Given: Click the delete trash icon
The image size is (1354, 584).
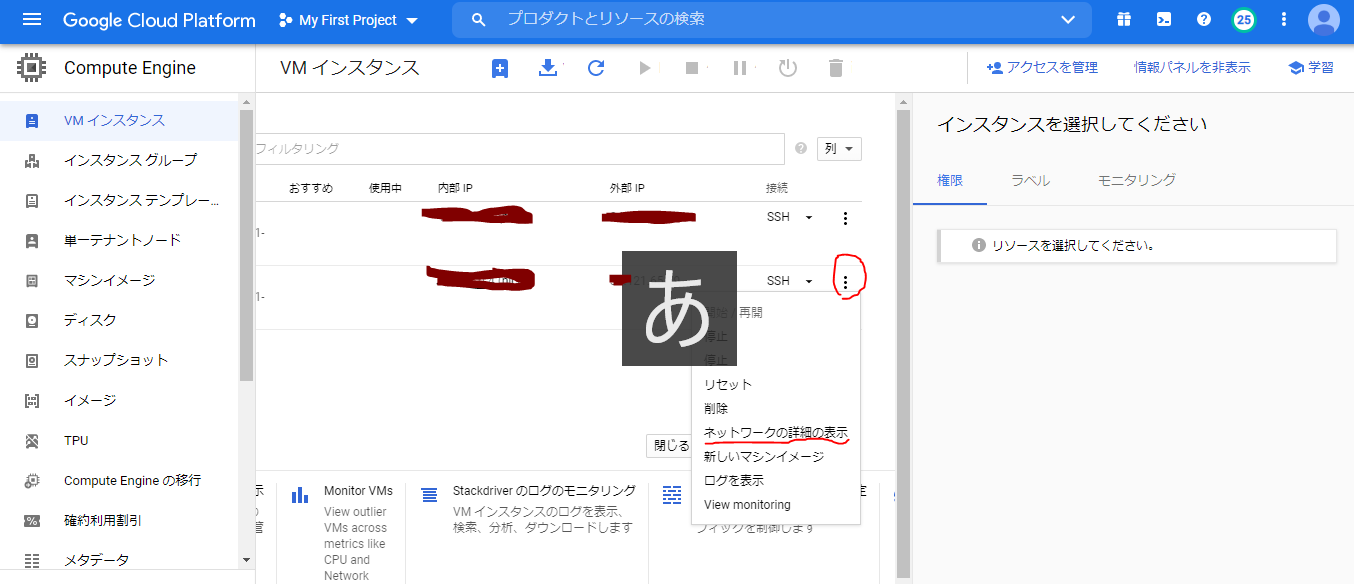Looking at the screenshot, I should pyautogui.click(x=835, y=68).
